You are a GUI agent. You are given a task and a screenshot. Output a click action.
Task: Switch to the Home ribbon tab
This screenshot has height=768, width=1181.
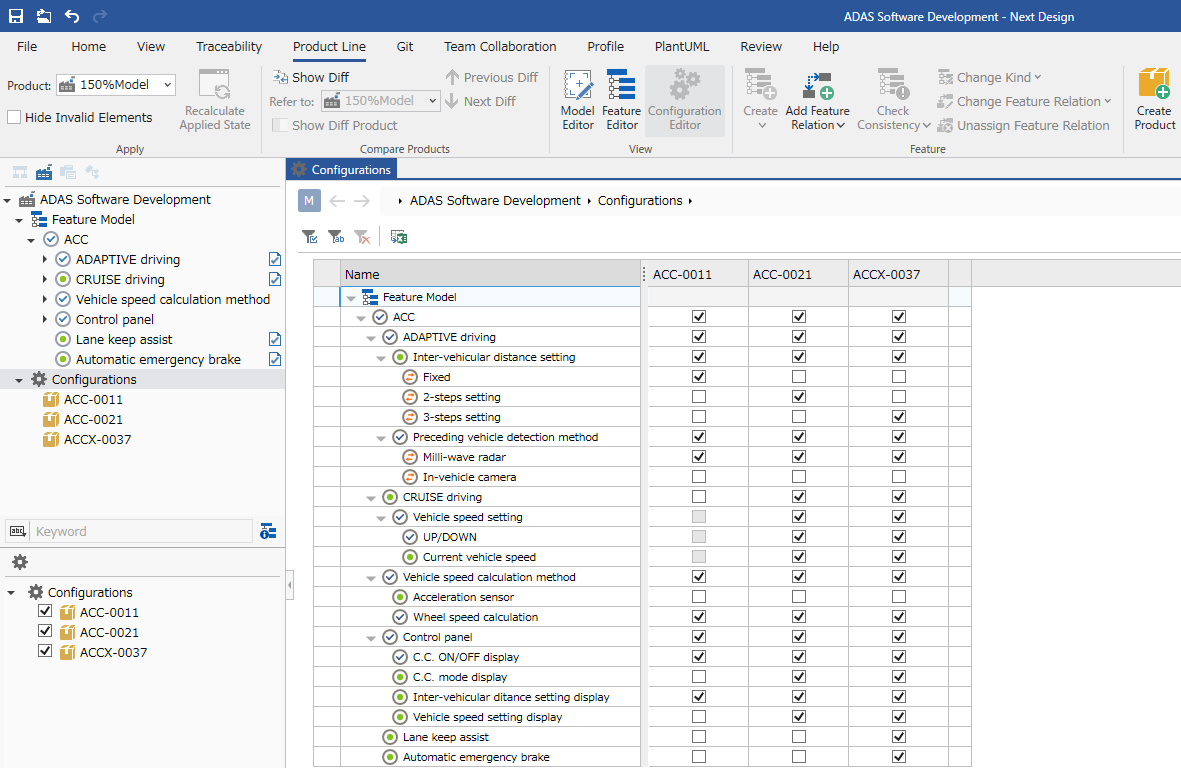pyautogui.click(x=89, y=47)
